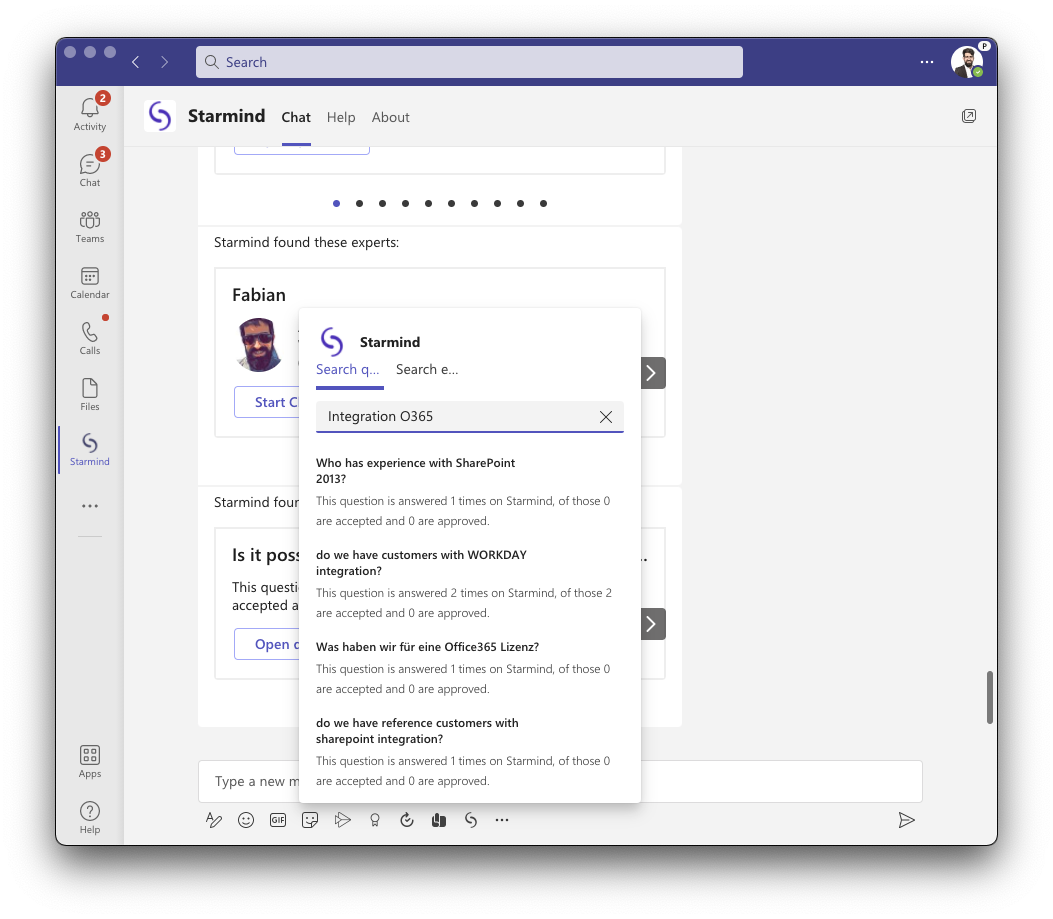Send the message with the arrow icon
This screenshot has height=919, width=1053.
click(x=906, y=820)
